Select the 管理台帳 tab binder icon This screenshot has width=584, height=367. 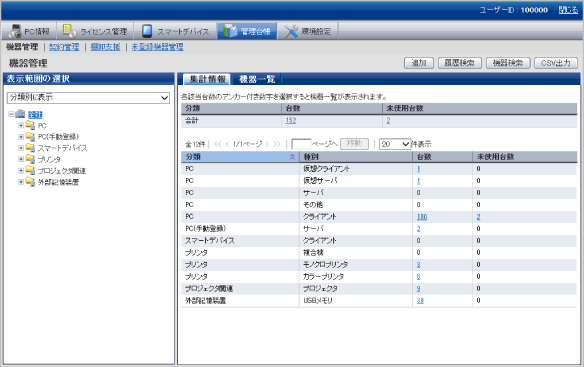(x=230, y=31)
